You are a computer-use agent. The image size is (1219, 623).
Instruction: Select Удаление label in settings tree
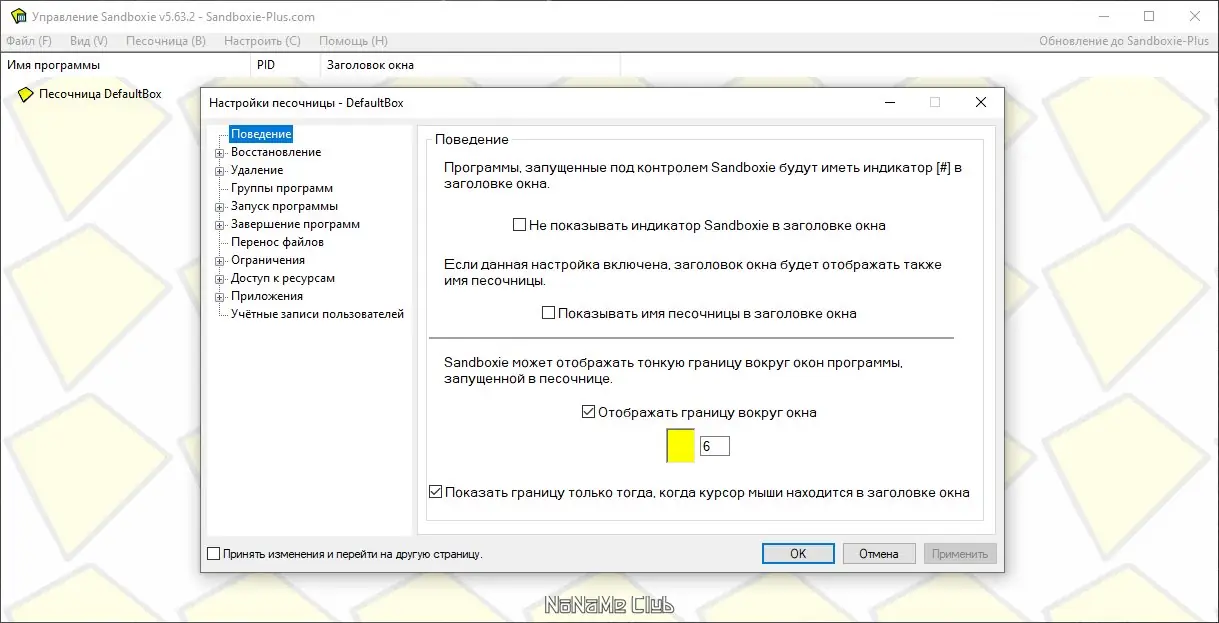click(x=257, y=170)
